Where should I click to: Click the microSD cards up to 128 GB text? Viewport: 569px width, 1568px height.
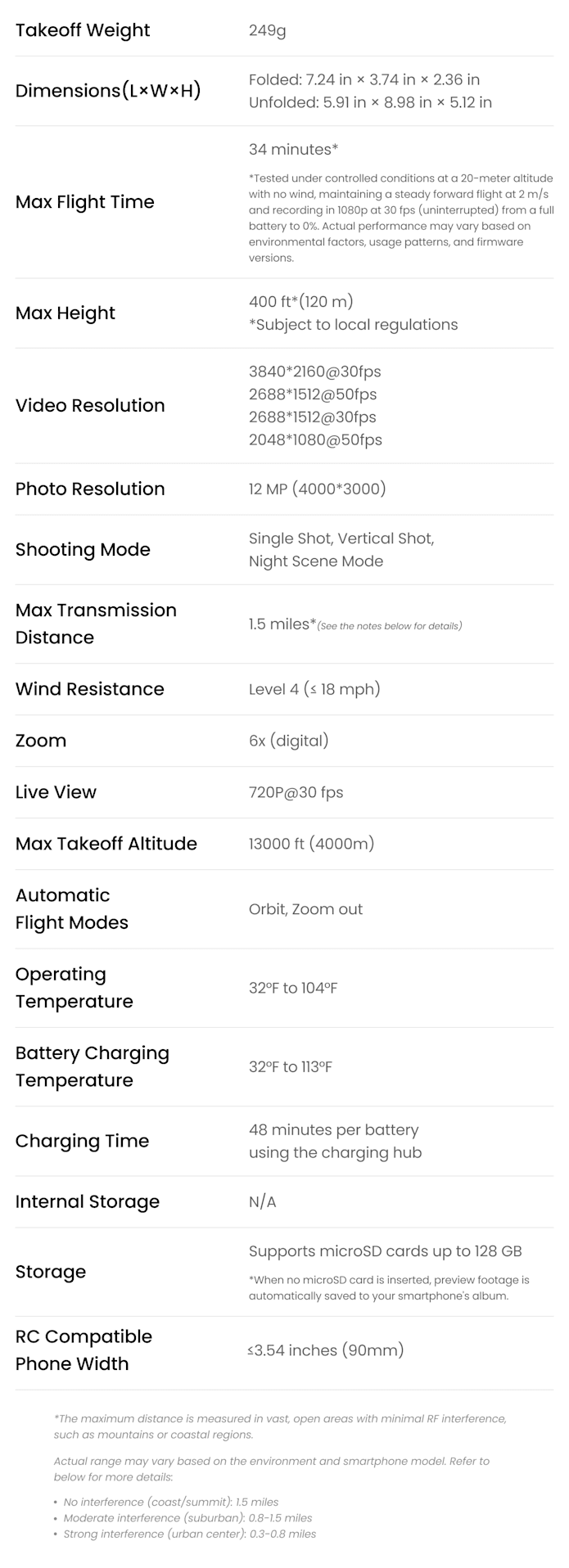click(385, 1250)
